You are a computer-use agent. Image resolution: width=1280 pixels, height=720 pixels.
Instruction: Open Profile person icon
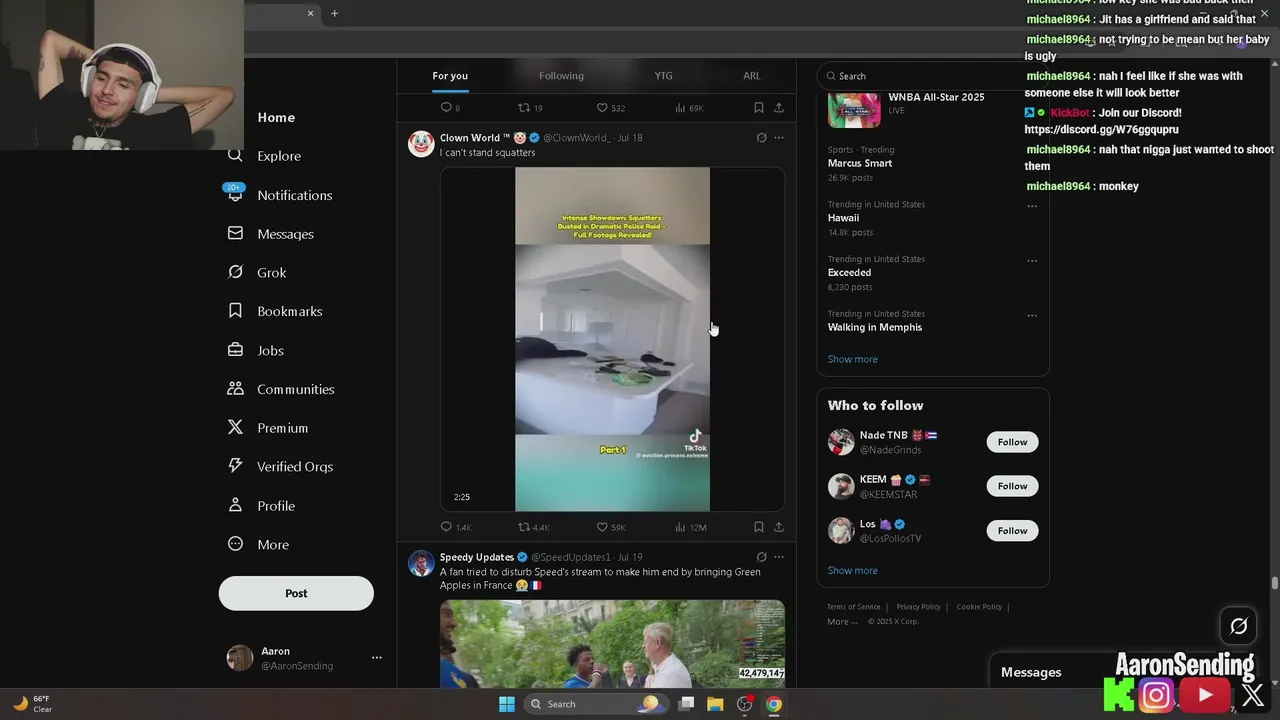pyautogui.click(x=235, y=505)
